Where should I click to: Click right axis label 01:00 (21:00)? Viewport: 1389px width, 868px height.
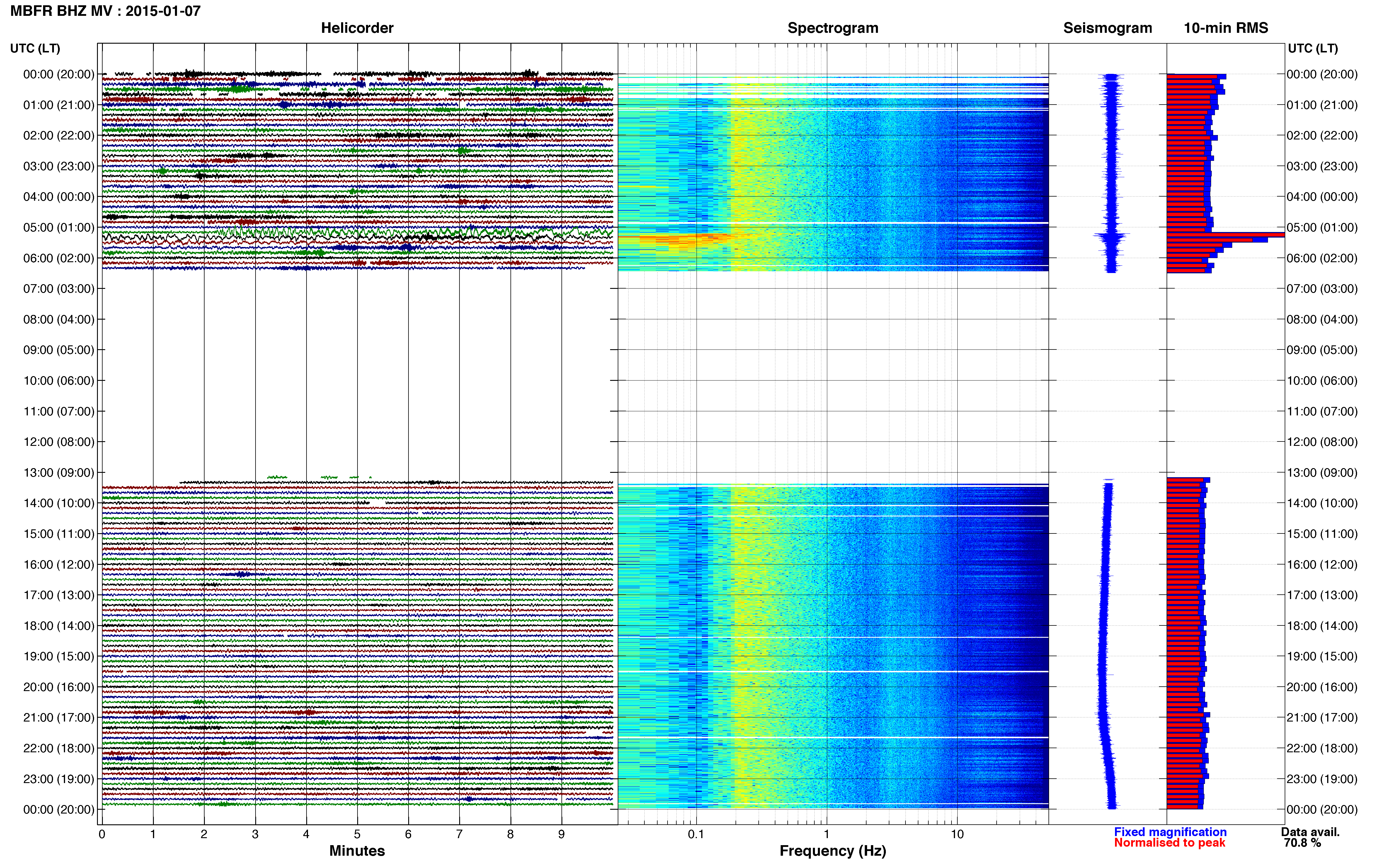pos(1322,105)
